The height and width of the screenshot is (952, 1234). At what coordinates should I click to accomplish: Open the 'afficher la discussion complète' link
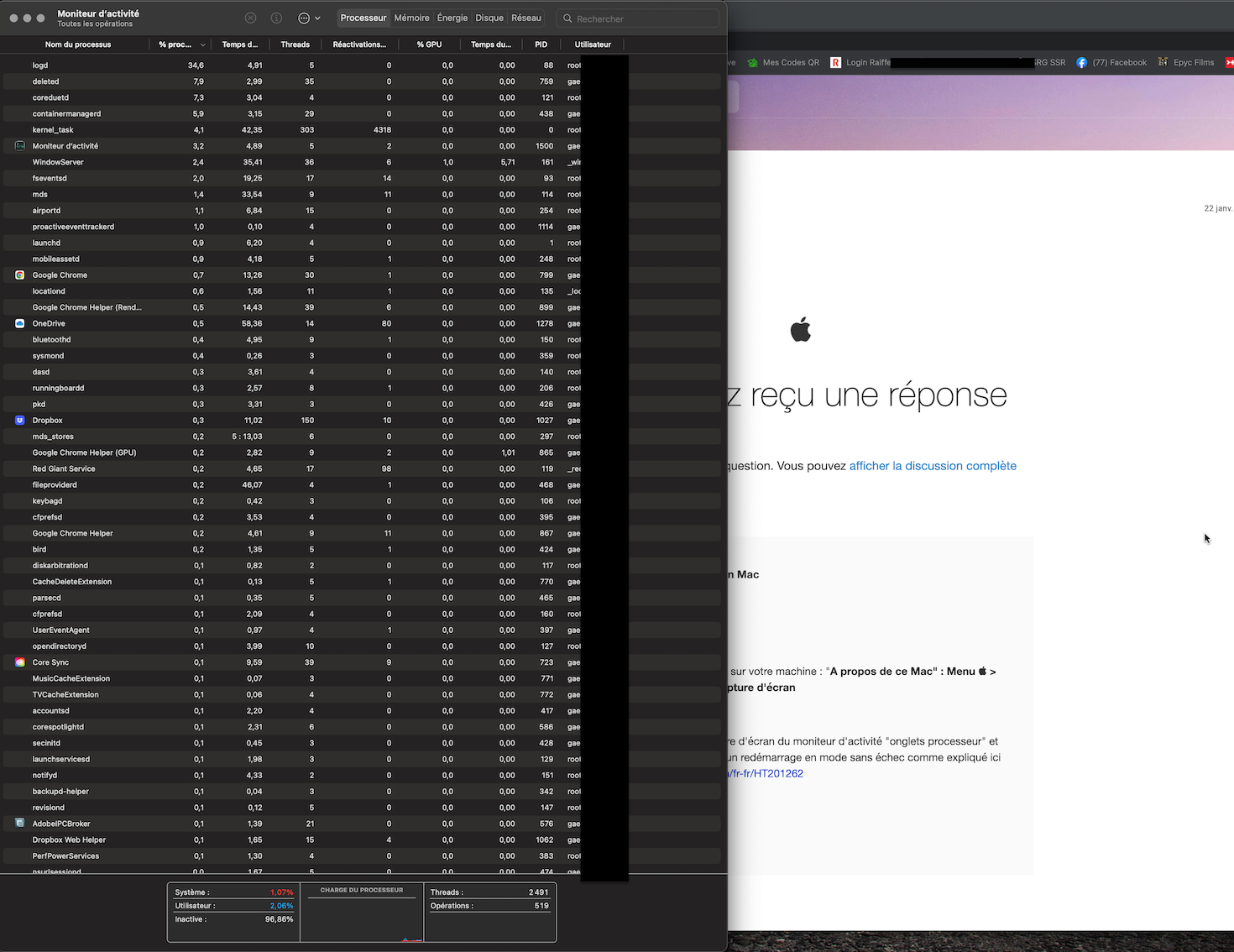click(933, 466)
